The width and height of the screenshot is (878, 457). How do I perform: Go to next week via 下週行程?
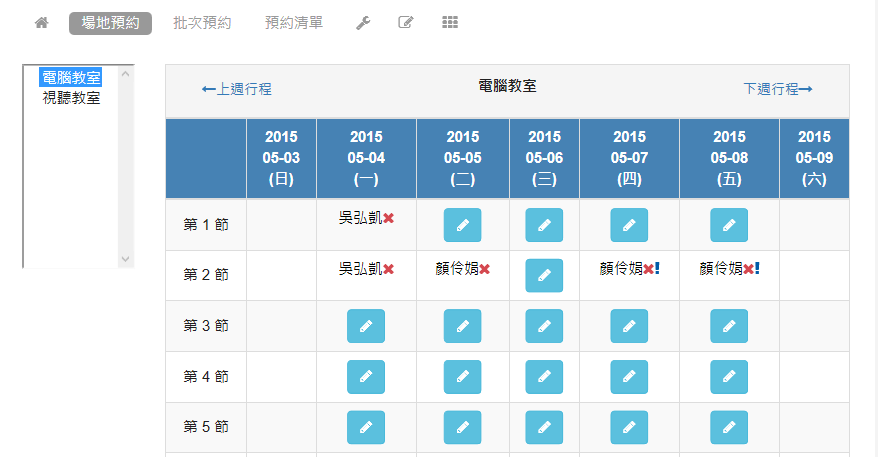click(x=777, y=89)
